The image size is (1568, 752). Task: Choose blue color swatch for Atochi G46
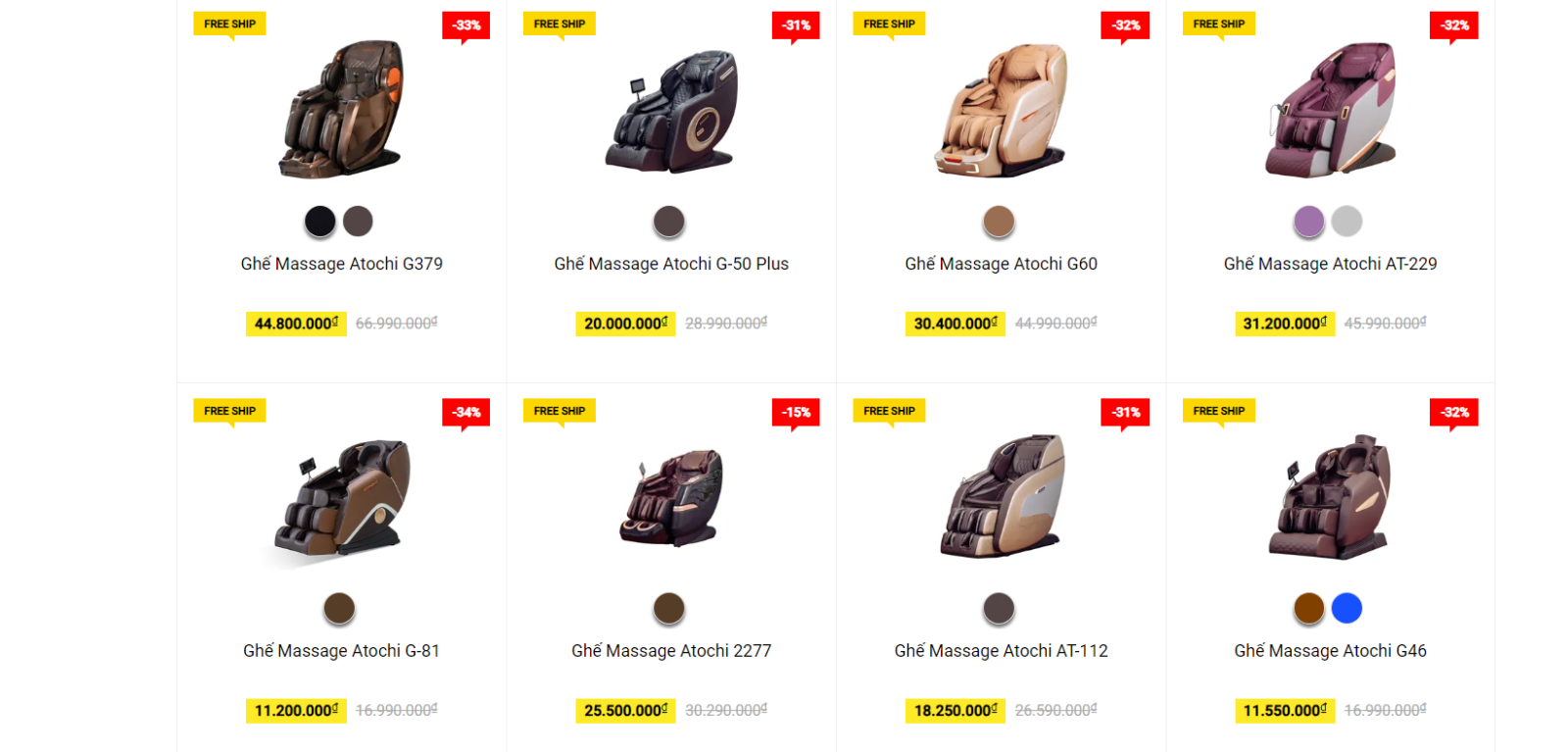click(1347, 608)
